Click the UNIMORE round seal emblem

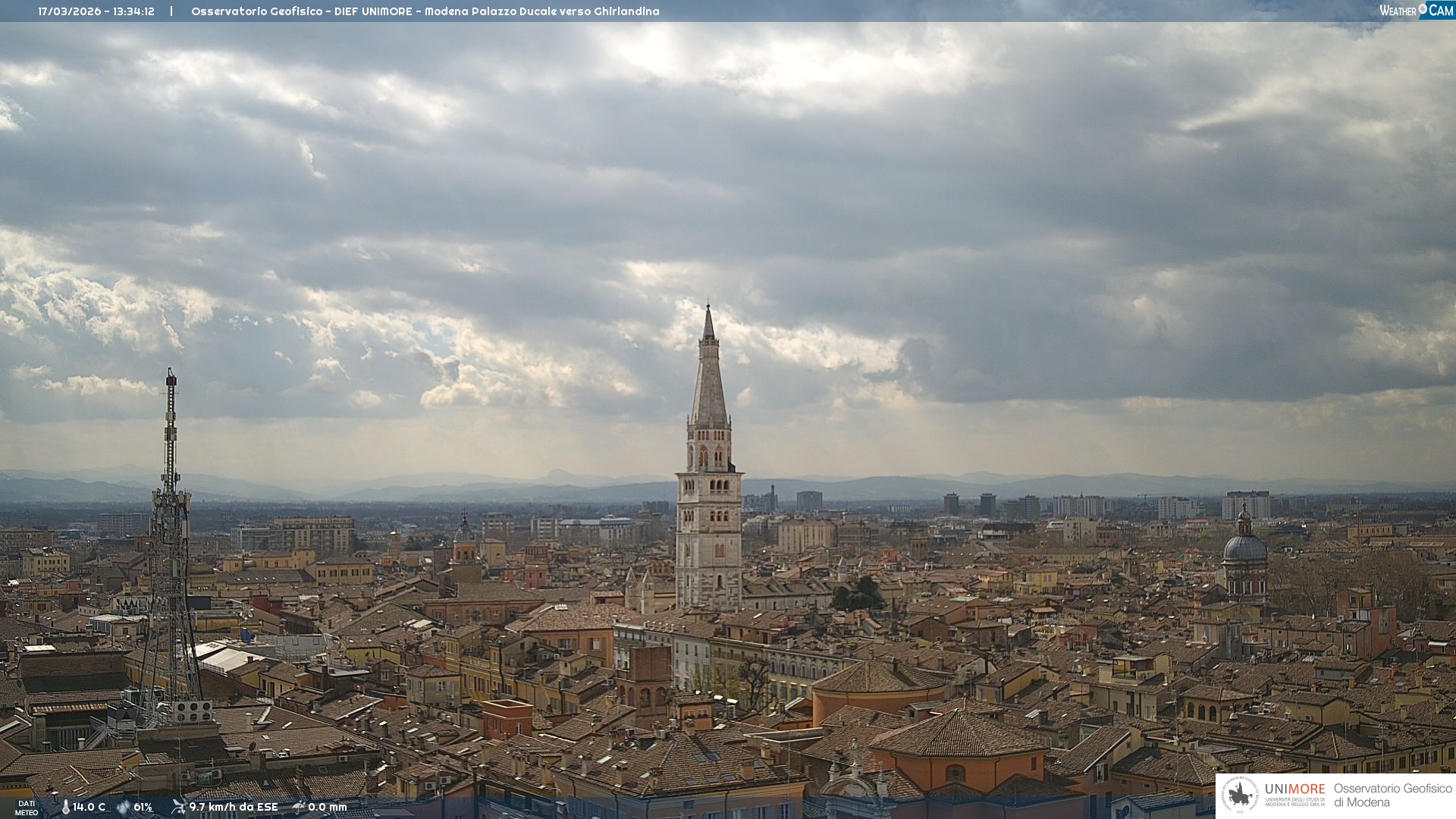[x=1241, y=795]
